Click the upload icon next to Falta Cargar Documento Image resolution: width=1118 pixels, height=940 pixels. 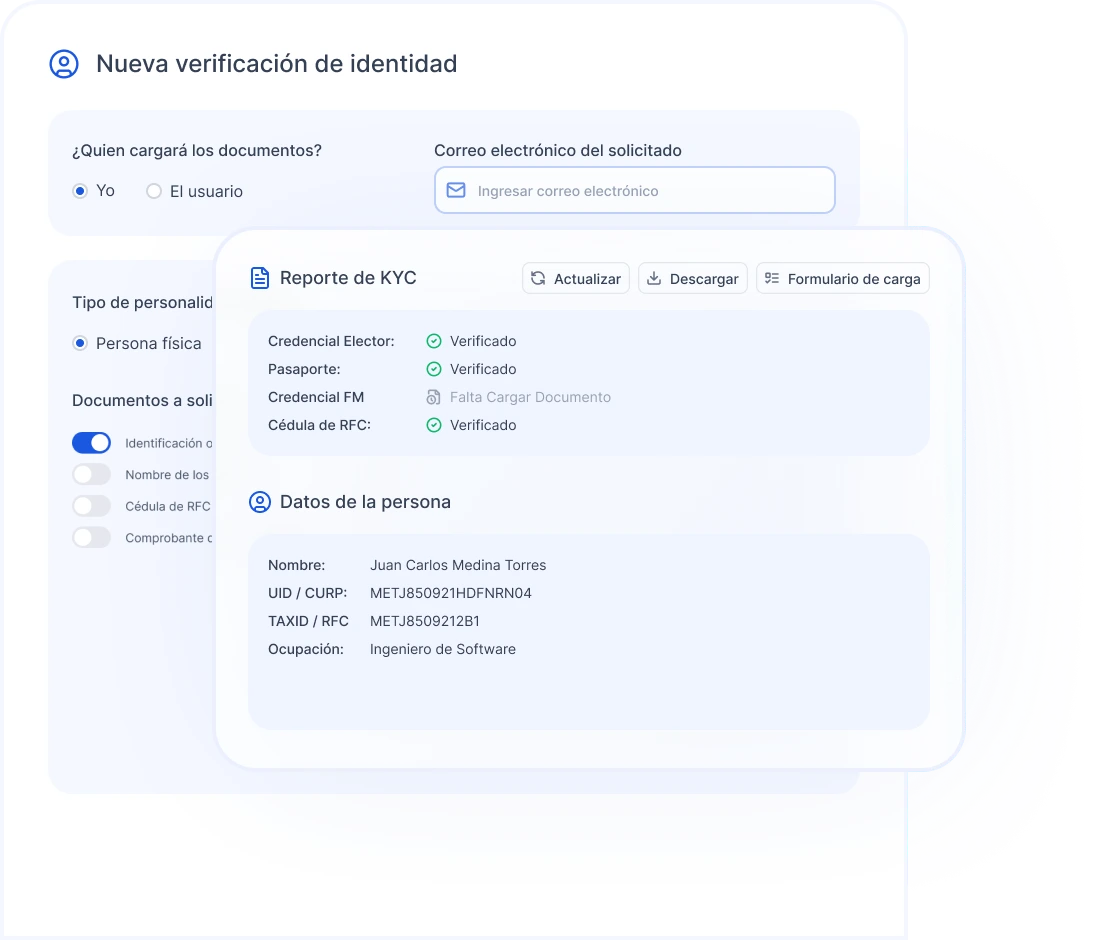pos(433,397)
